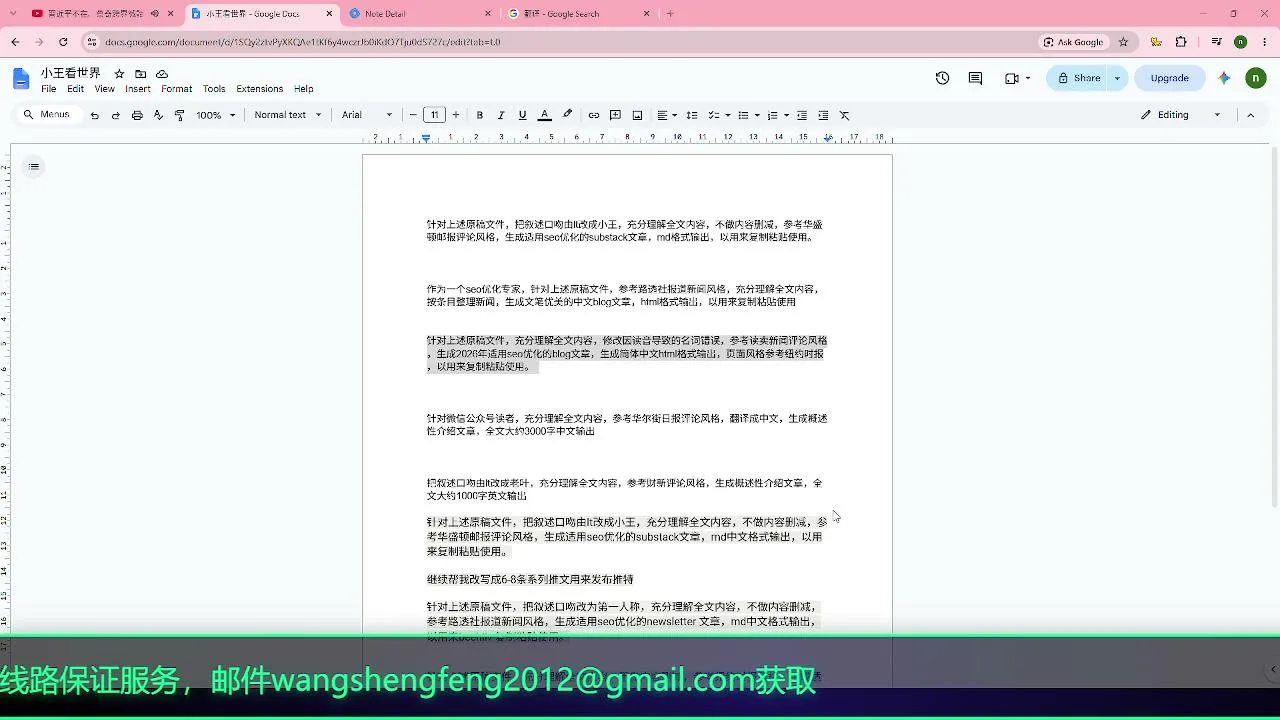The height and width of the screenshot is (720, 1280).
Task: Open Chrome extensions puzzle icon
Action: tap(1181, 42)
